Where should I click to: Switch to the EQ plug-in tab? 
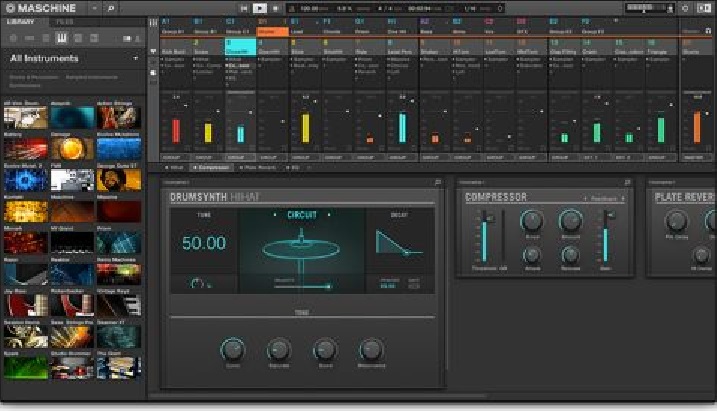coord(293,168)
